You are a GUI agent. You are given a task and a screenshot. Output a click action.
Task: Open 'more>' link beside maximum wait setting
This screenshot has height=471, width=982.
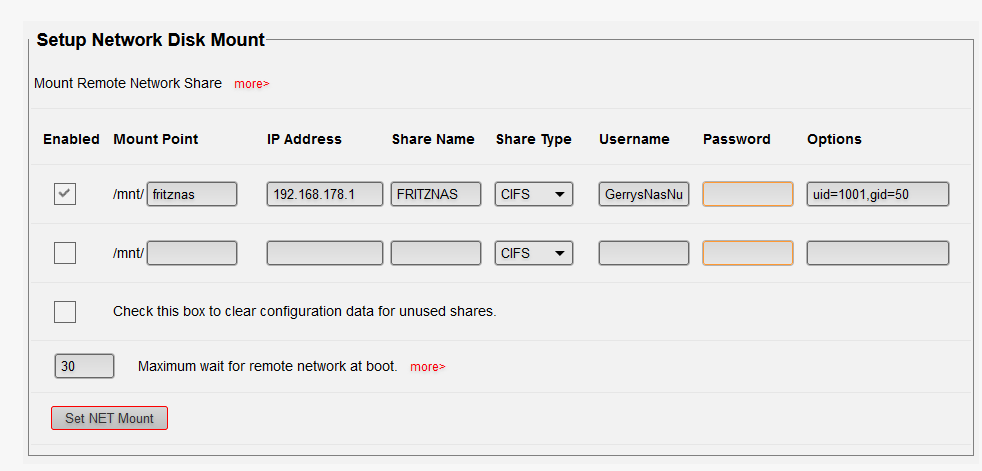[427, 367]
